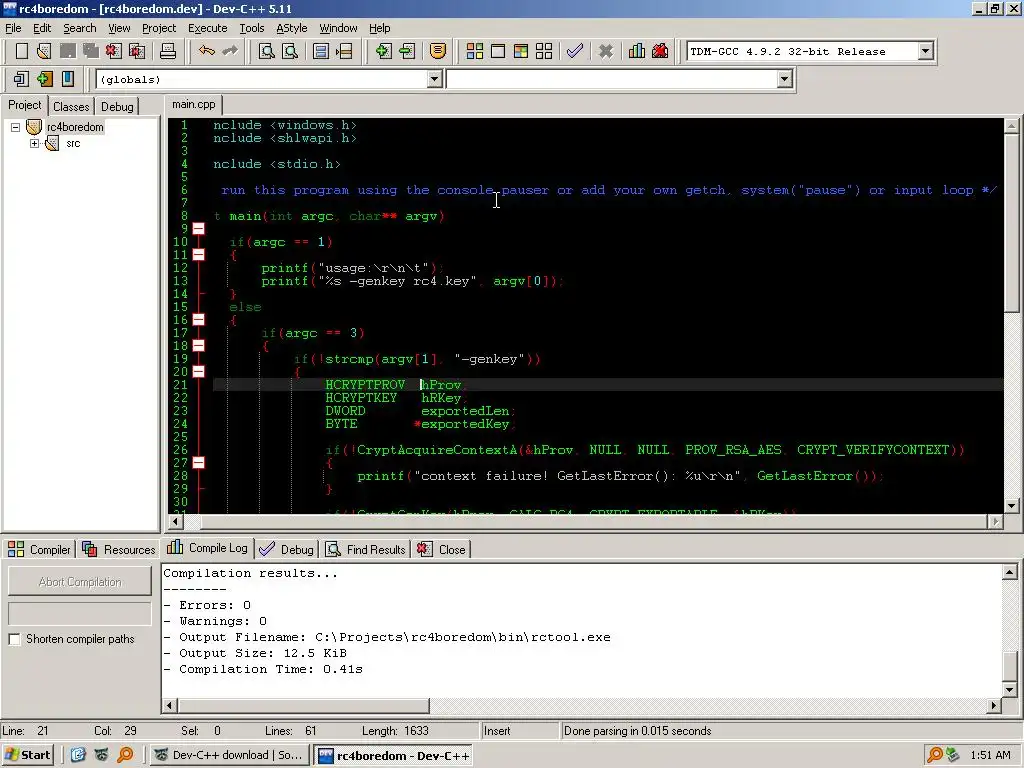The height and width of the screenshot is (768, 1024).
Task: Open the TDM-GCC compiler set dropdown
Action: click(925, 51)
